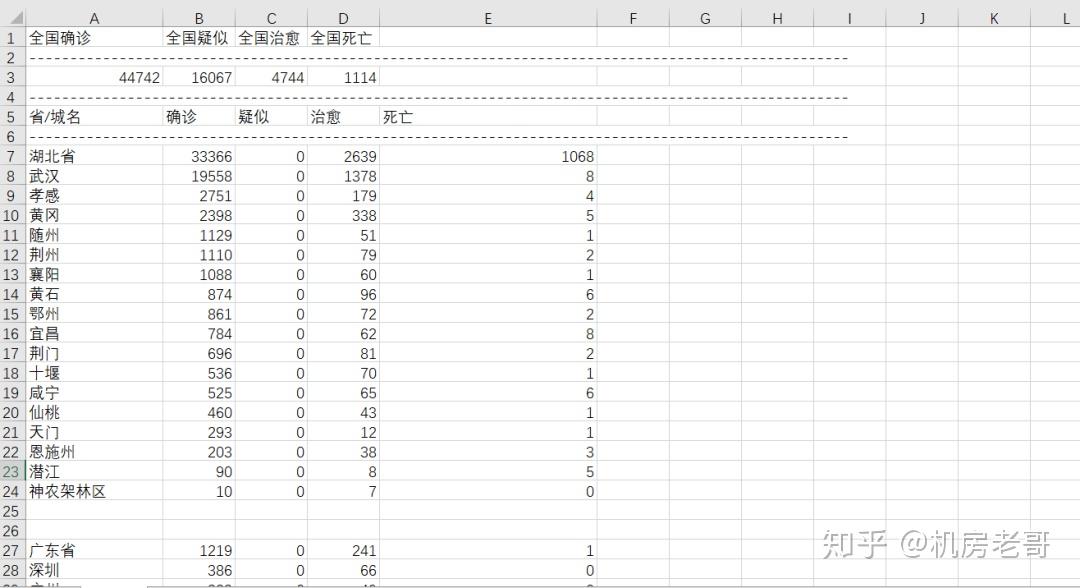
Task: Select the 孝感 cell
Action: coord(94,196)
